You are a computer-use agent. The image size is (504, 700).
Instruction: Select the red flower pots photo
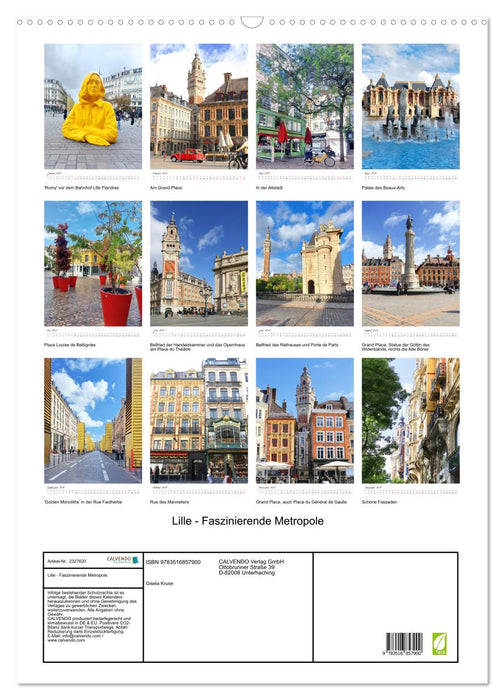(x=93, y=263)
